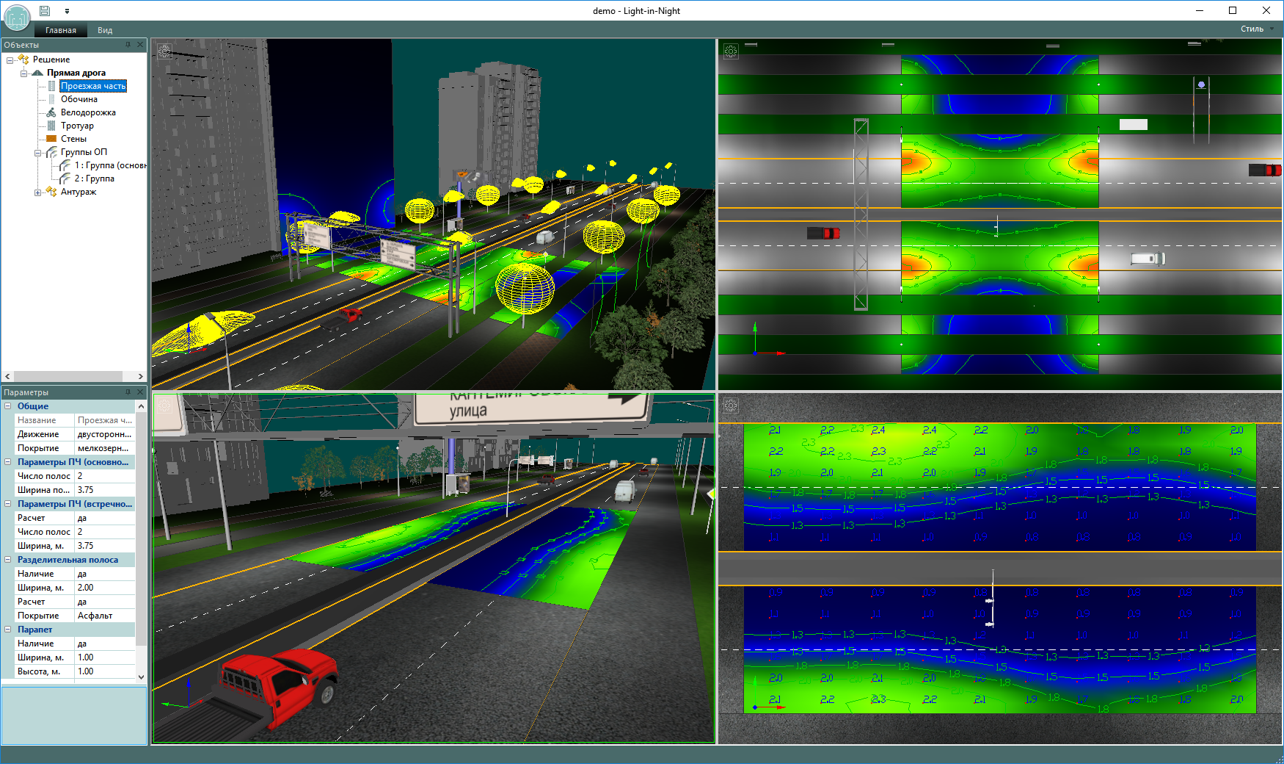1284x764 pixels.
Task: Switch to the Главная ribbon tab
Action: 61,30
